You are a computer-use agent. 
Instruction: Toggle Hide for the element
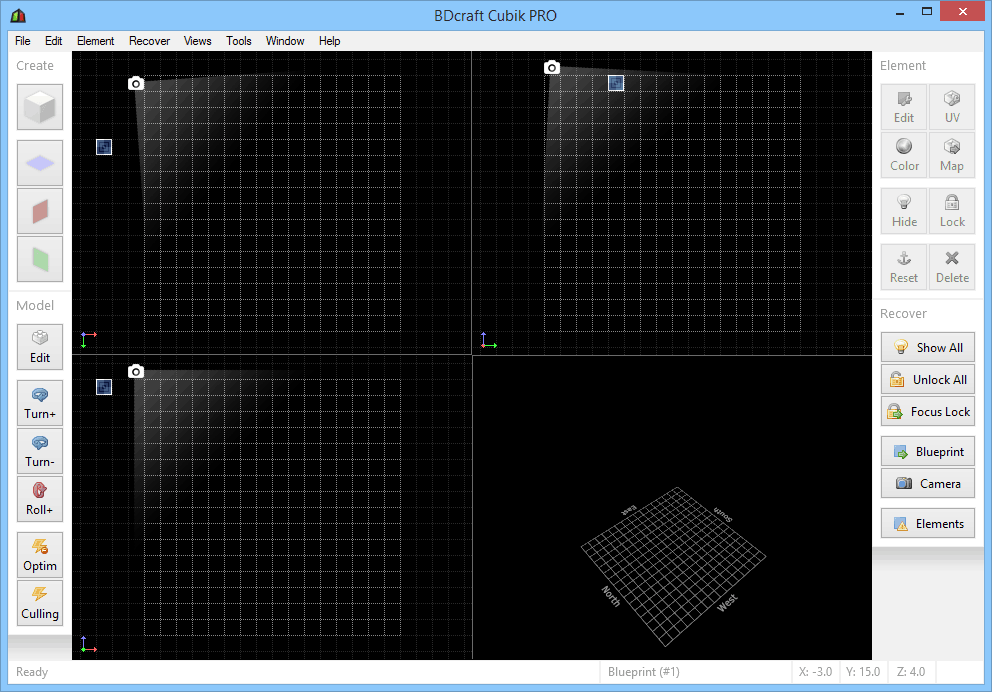tap(904, 211)
